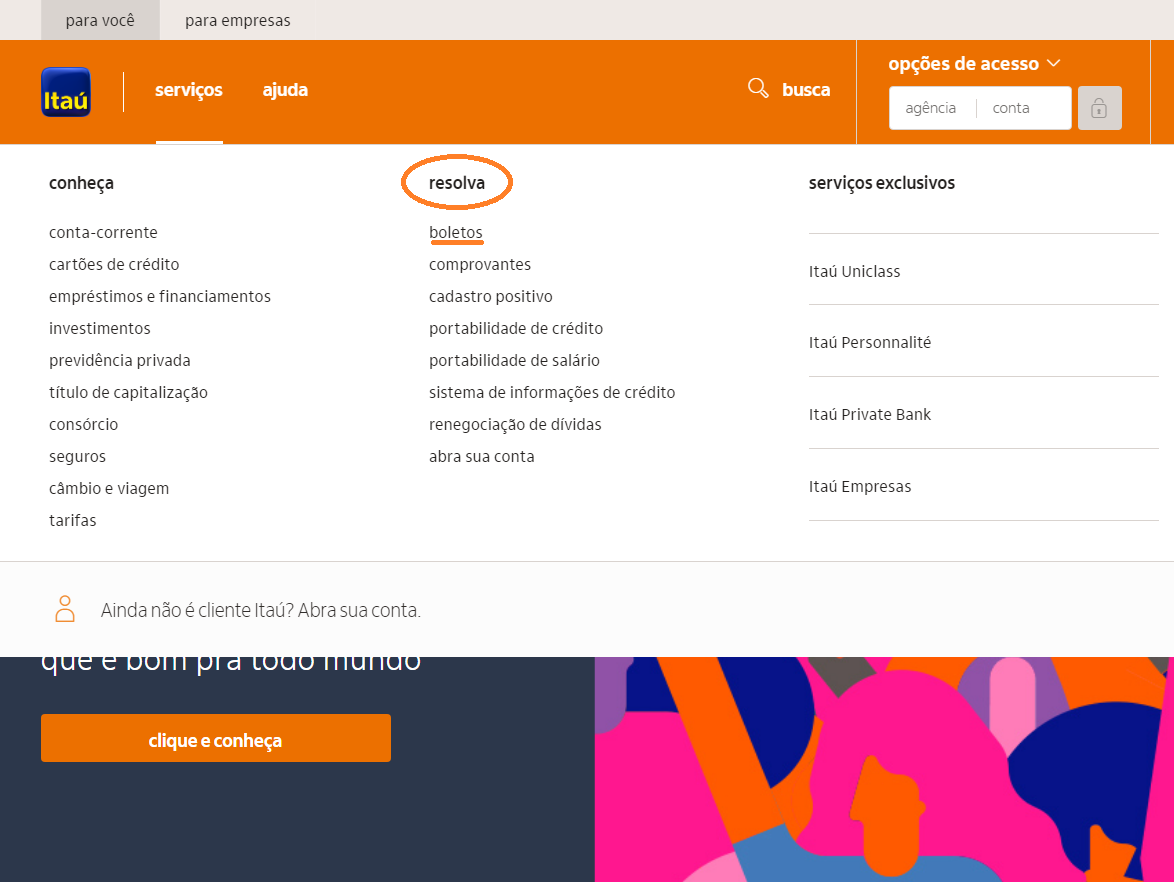Click the conheça column heading
This screenshot has width=1174, height=882.
[x=81, y=183]
